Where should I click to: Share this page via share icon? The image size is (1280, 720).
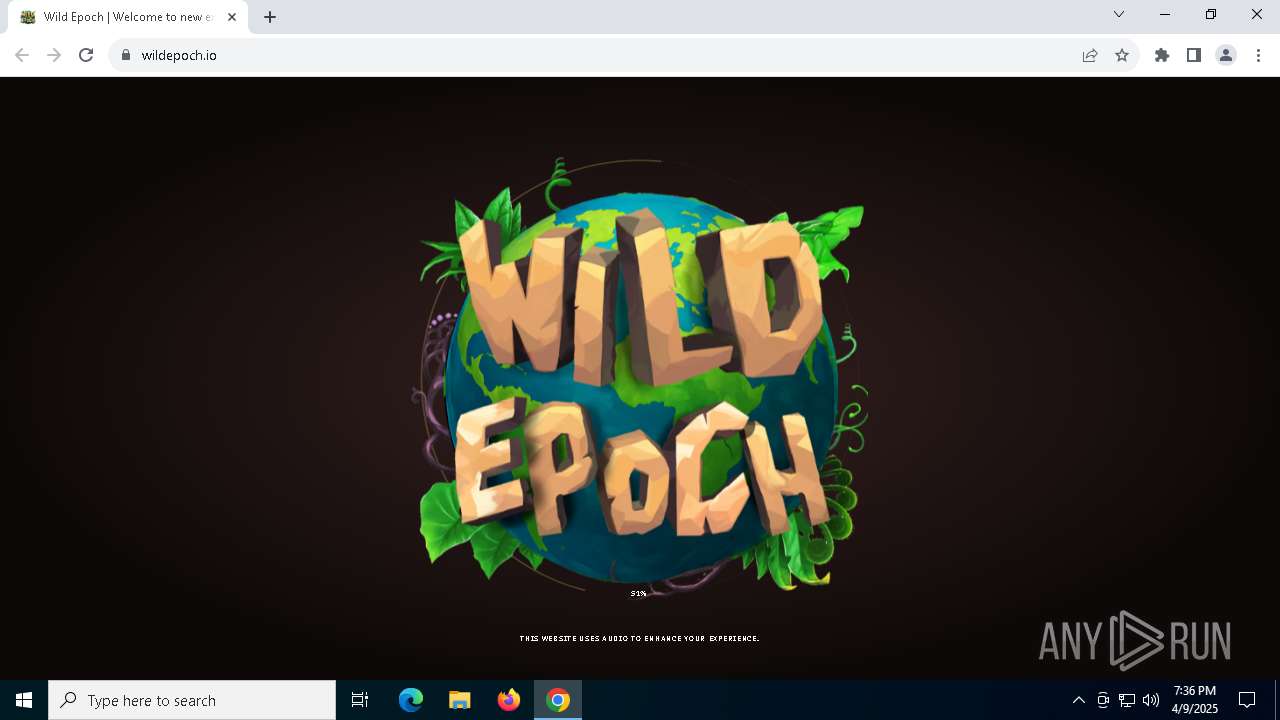tap(1090, 55)
